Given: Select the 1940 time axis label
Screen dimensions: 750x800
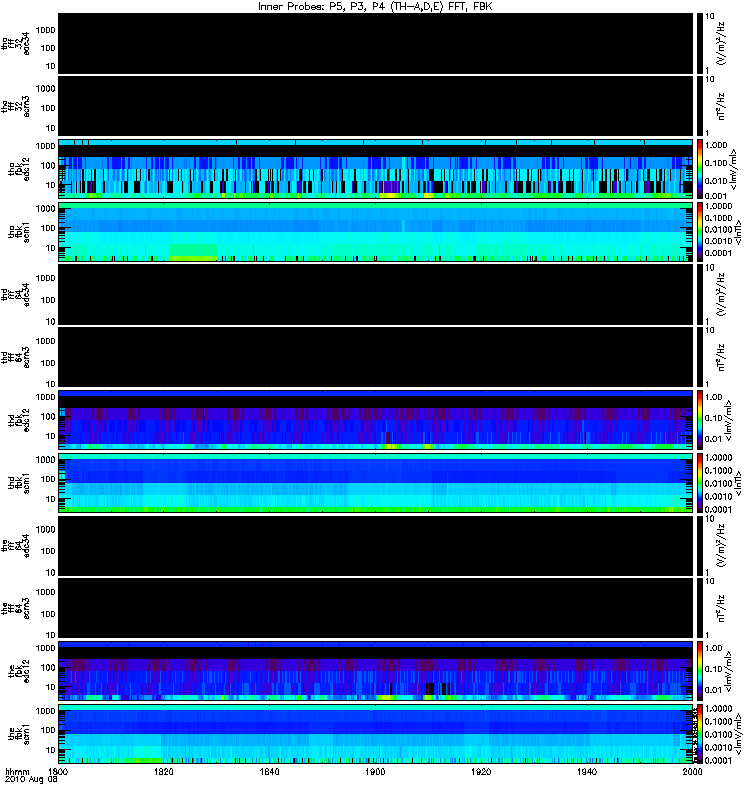Looking at the screenshot, I should 587,771.
